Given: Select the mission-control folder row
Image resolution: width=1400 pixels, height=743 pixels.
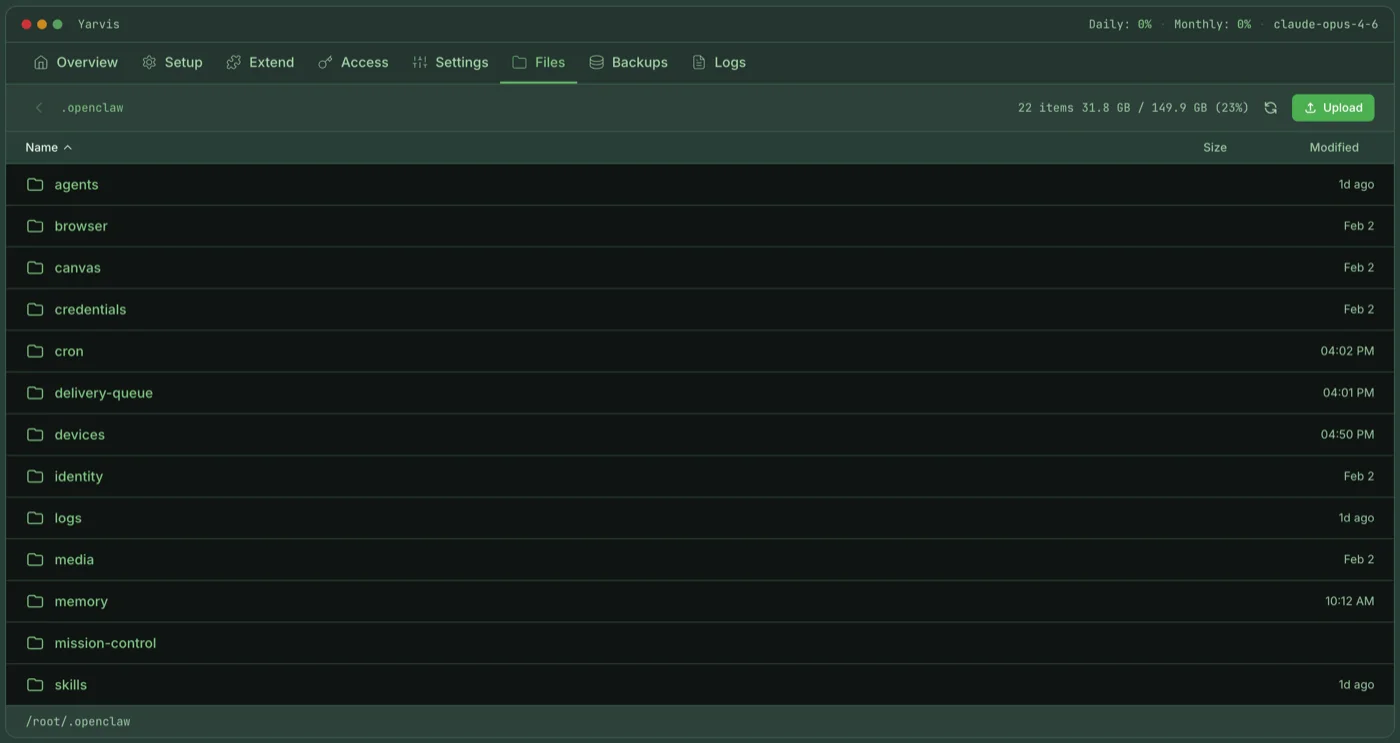Looking at the screenshot, I should [x=105, y=642].
